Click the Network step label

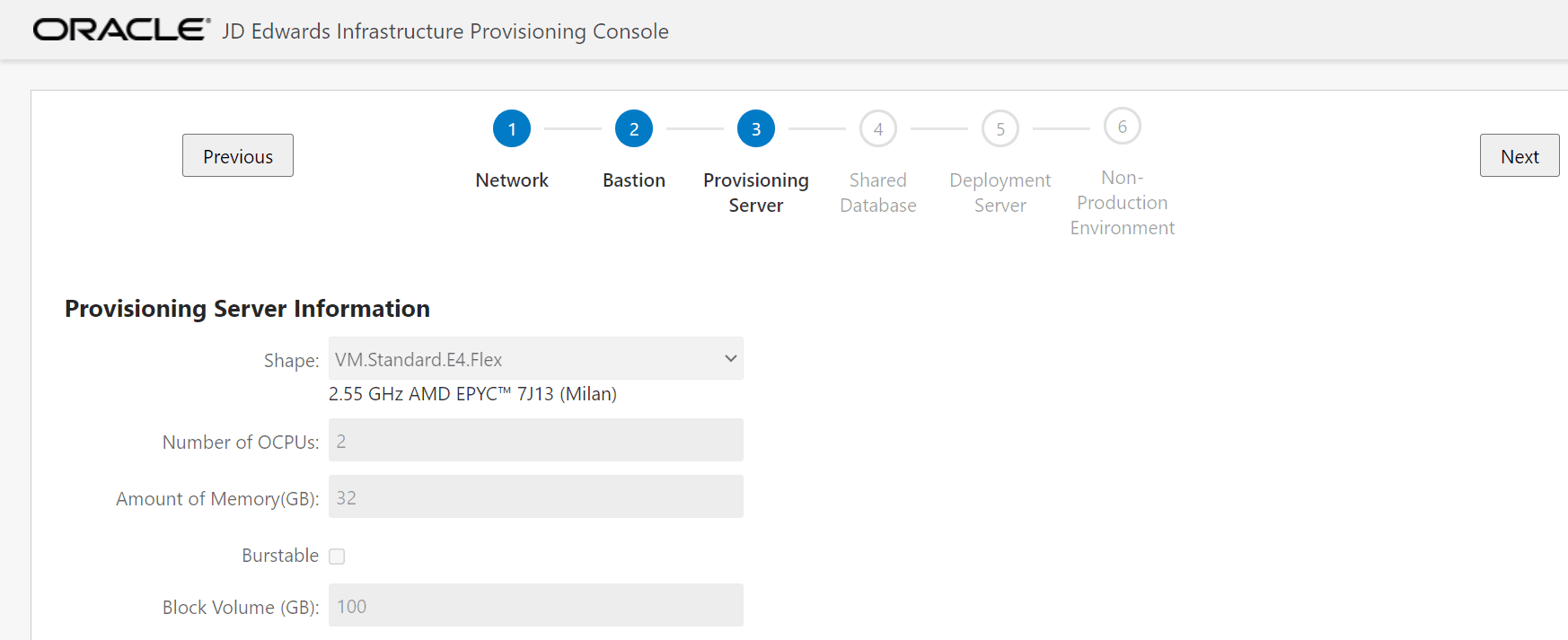[x=512, y=180]
